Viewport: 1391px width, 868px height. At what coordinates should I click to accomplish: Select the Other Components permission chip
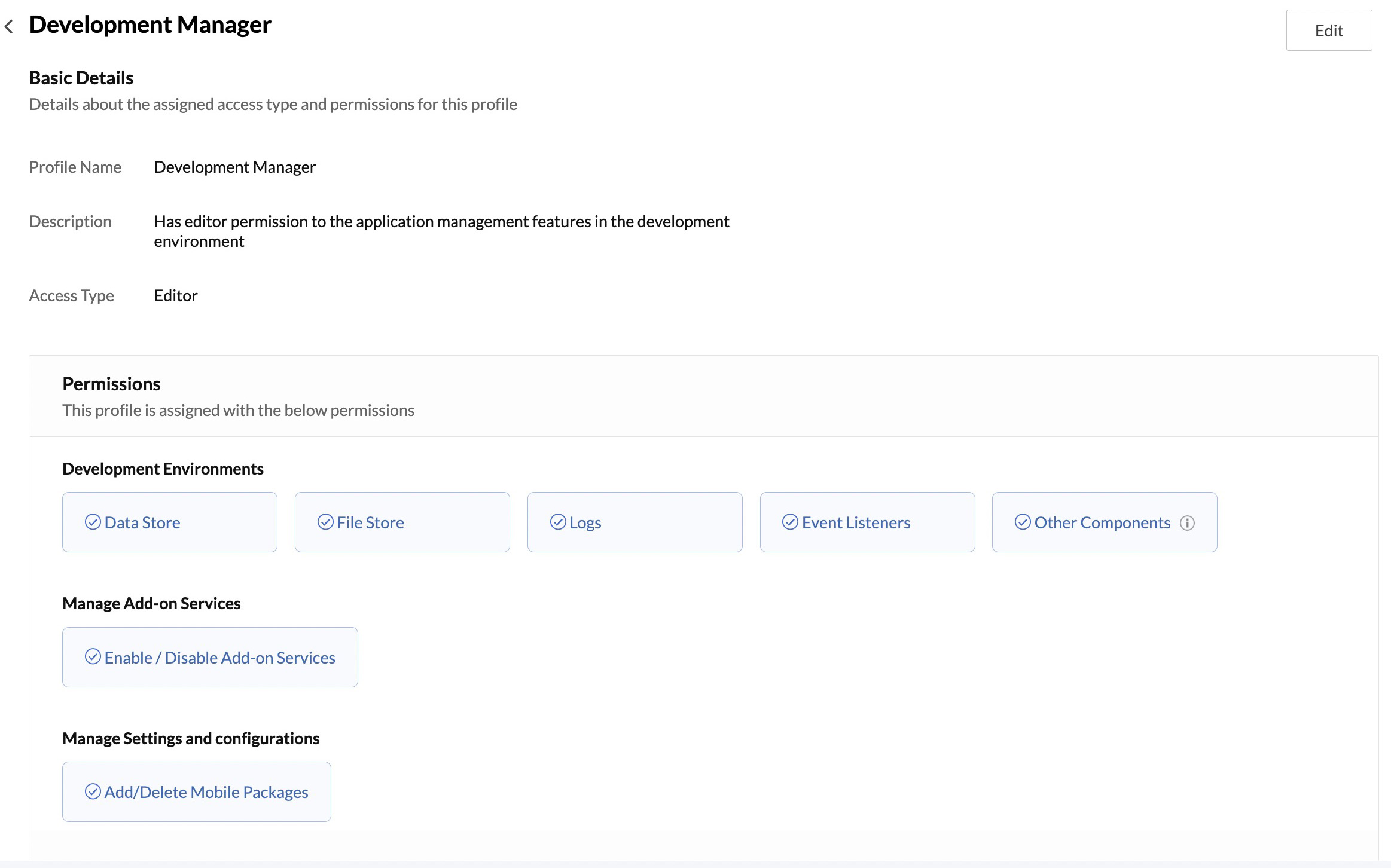1103,522
